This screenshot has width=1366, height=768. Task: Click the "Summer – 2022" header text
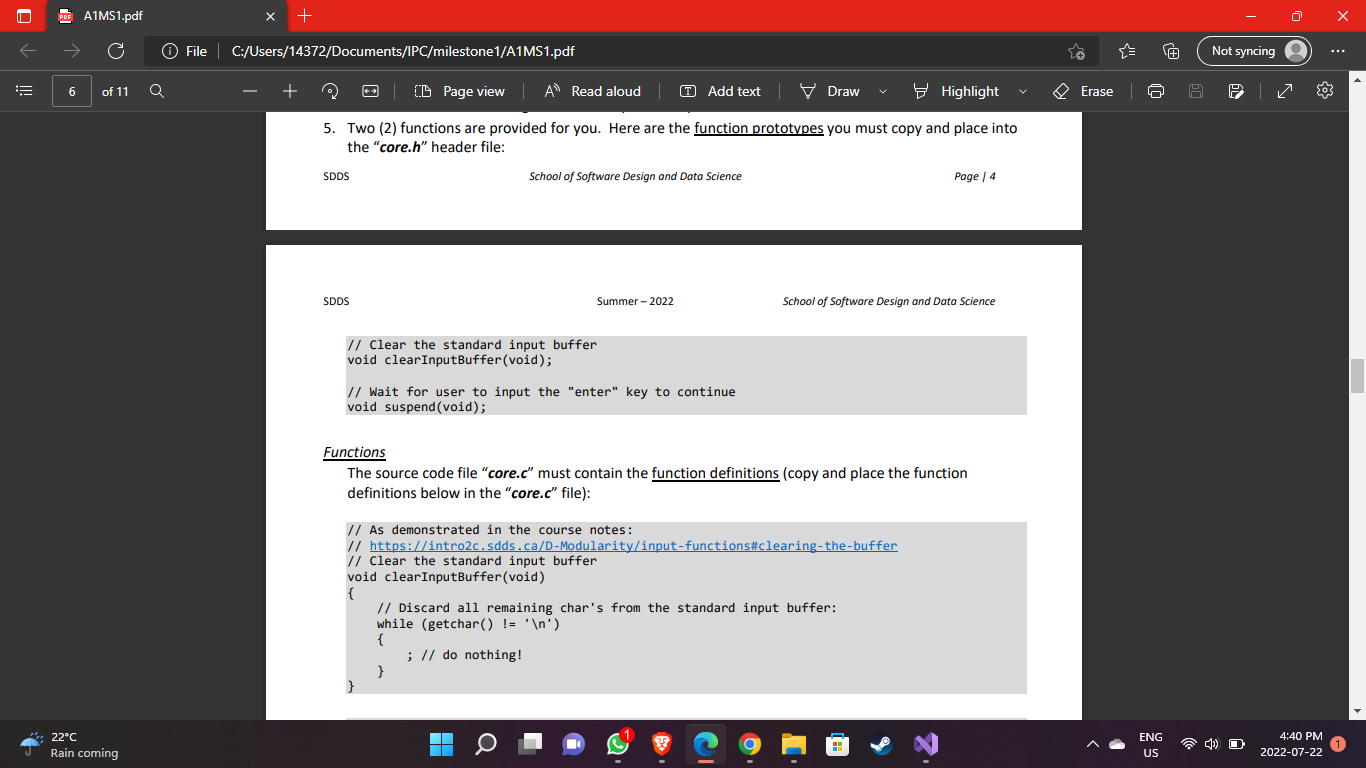pyautogui.click(x=635, y=301)
